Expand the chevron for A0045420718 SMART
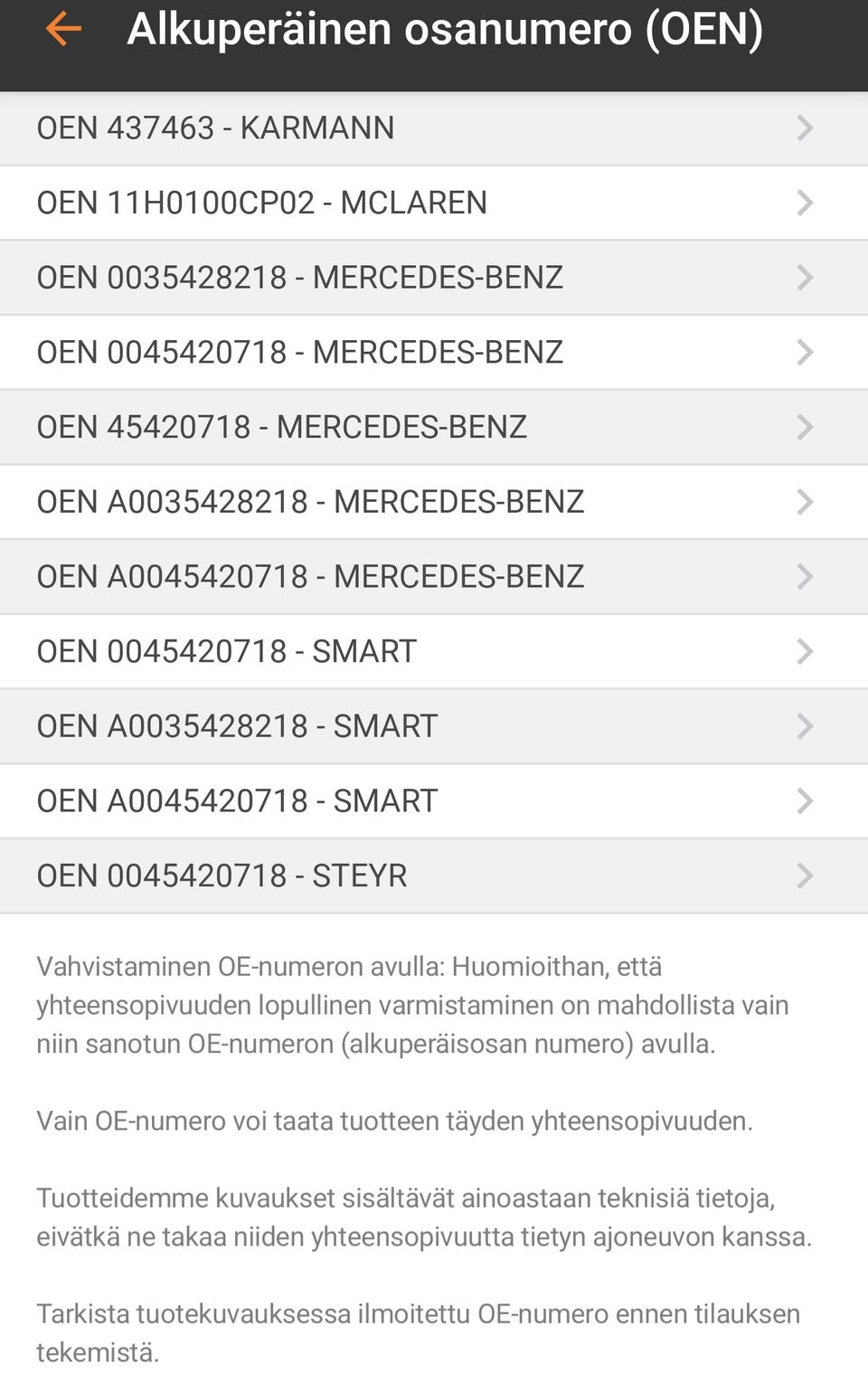 click(805, 800)
